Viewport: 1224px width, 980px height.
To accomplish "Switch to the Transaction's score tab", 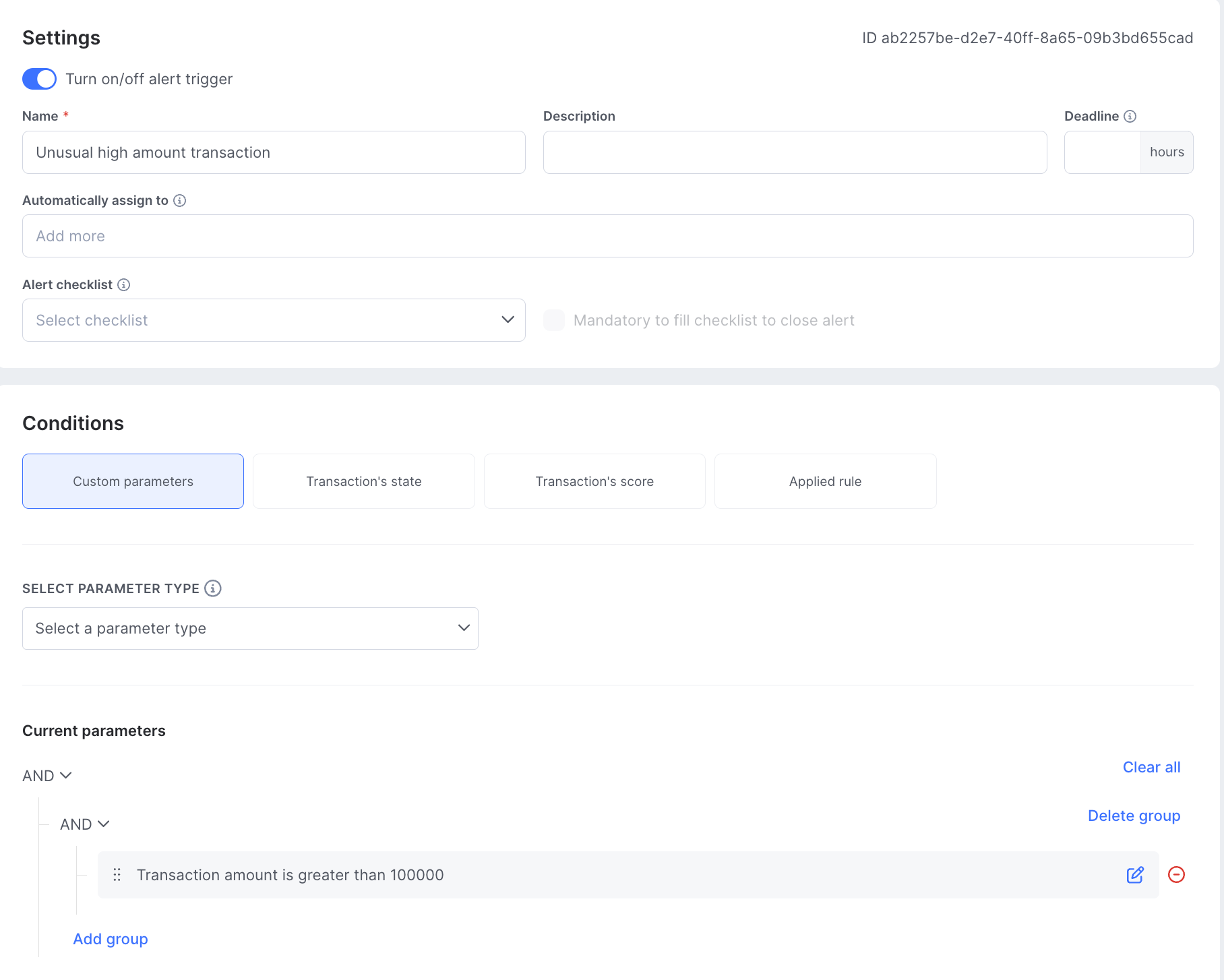I will (594, 481).
